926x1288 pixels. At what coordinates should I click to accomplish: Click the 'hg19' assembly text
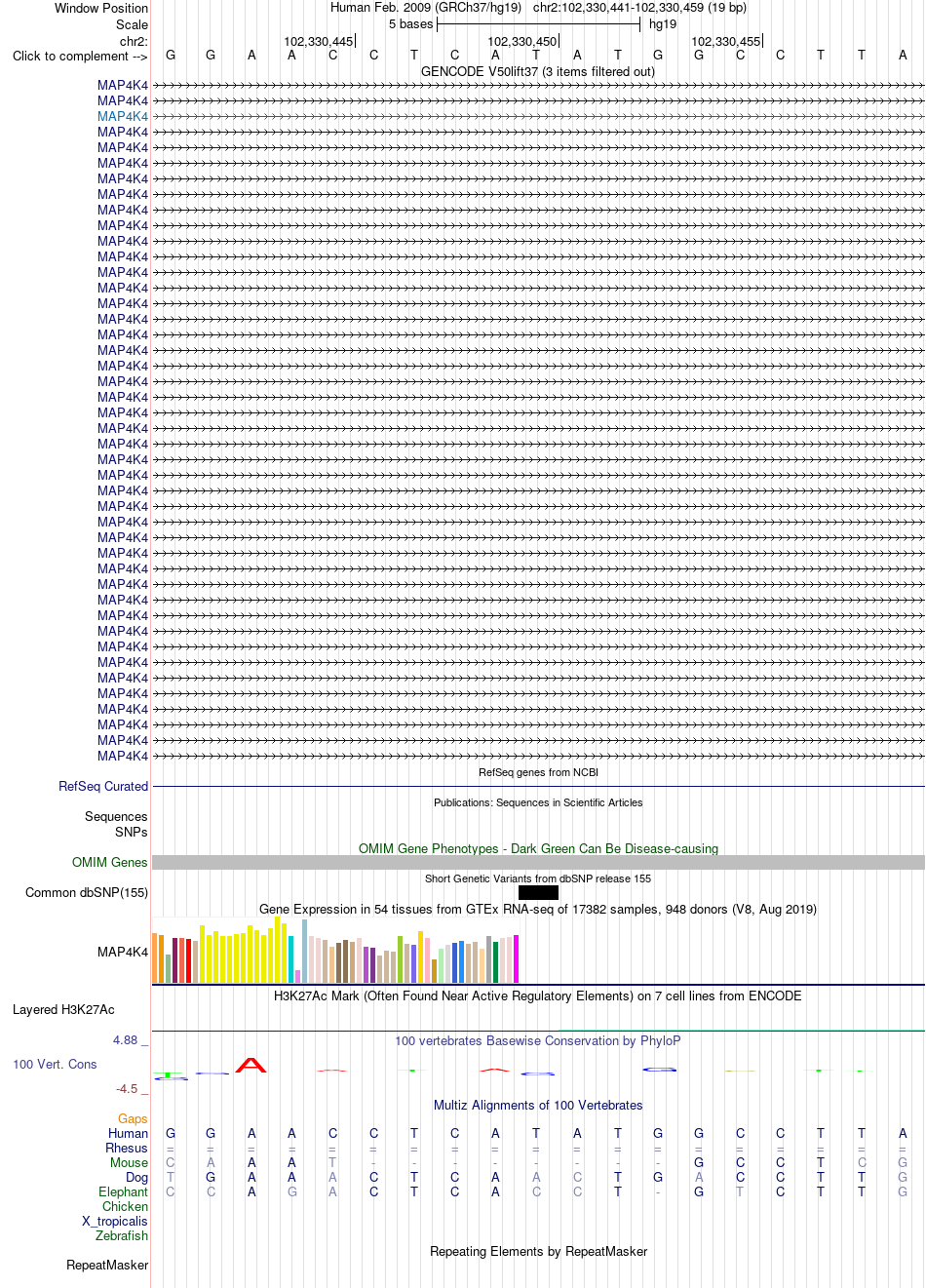(663, 23)
